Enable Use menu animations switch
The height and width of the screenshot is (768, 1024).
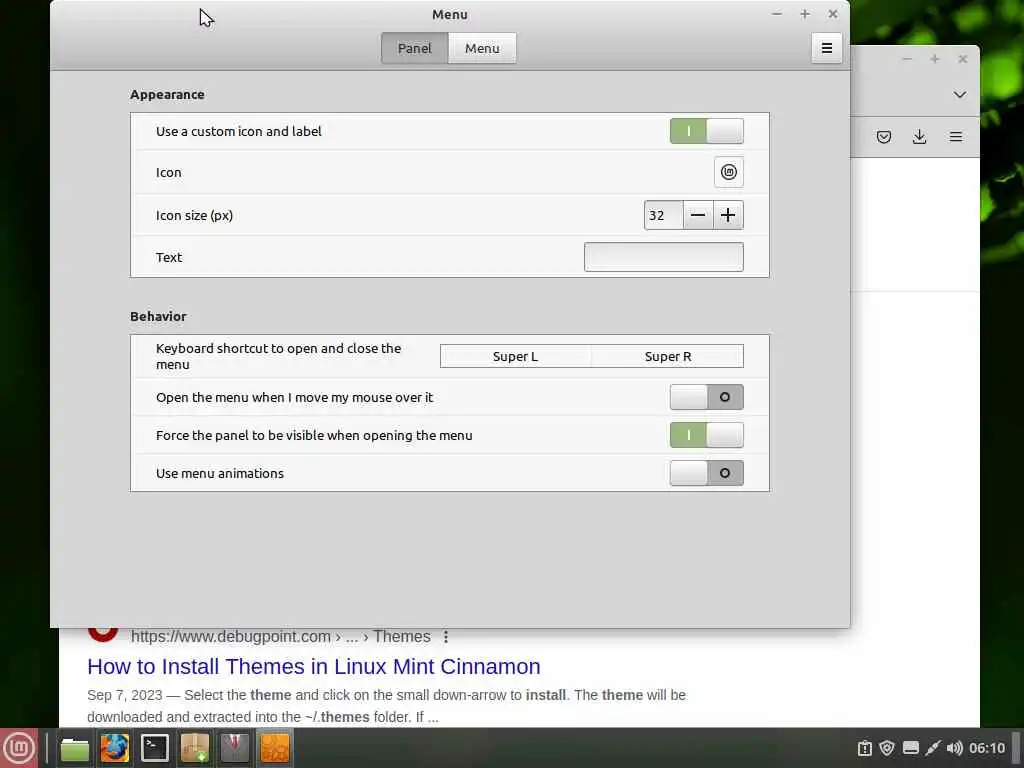[707, 473]
